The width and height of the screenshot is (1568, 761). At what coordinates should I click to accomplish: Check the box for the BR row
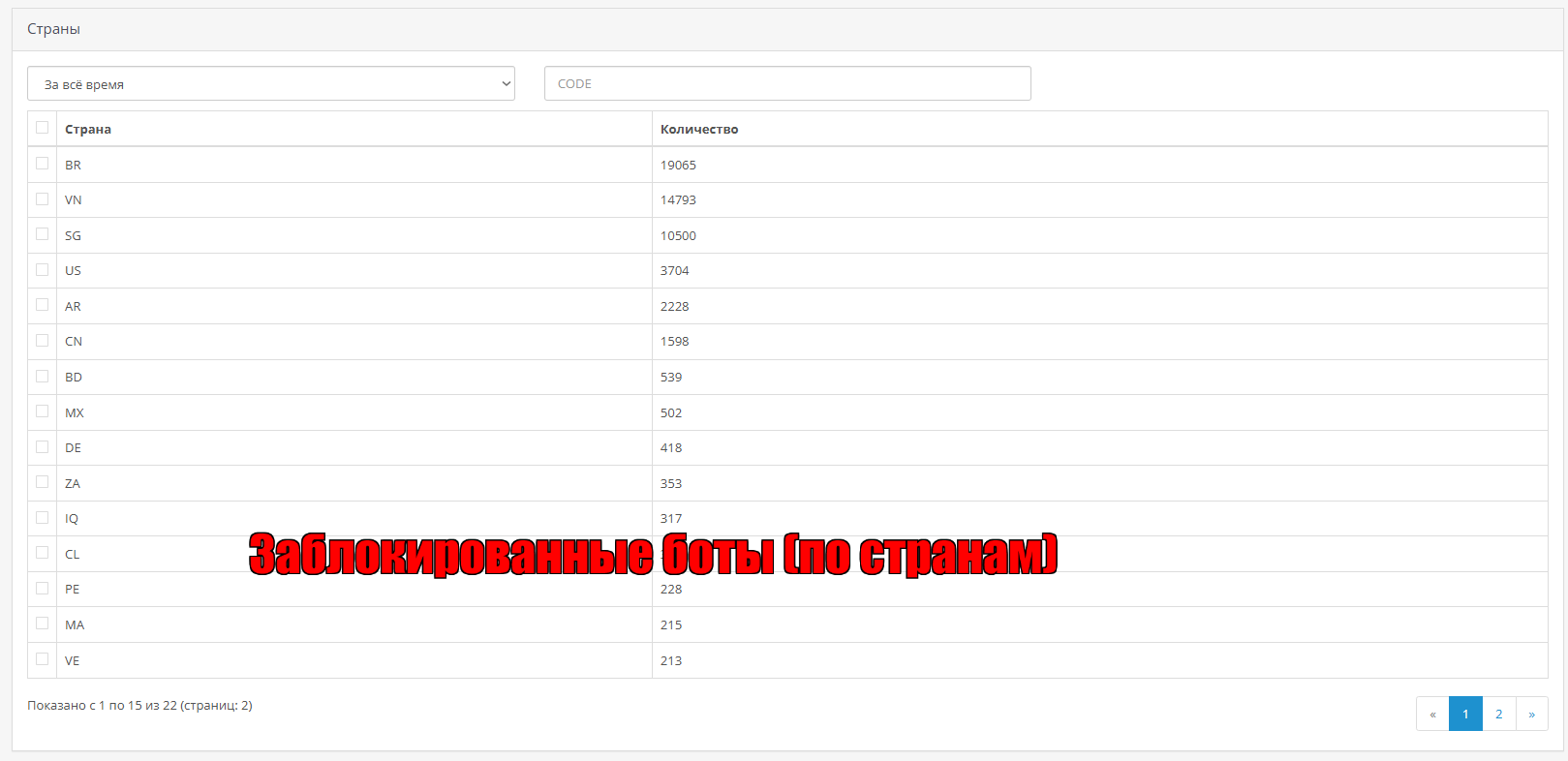[42, 164]
